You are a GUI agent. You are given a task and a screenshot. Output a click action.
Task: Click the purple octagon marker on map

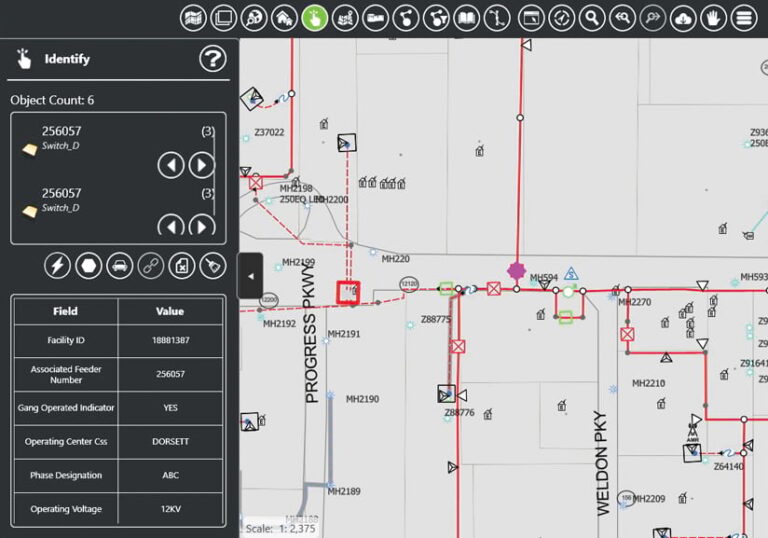(516, 270)
